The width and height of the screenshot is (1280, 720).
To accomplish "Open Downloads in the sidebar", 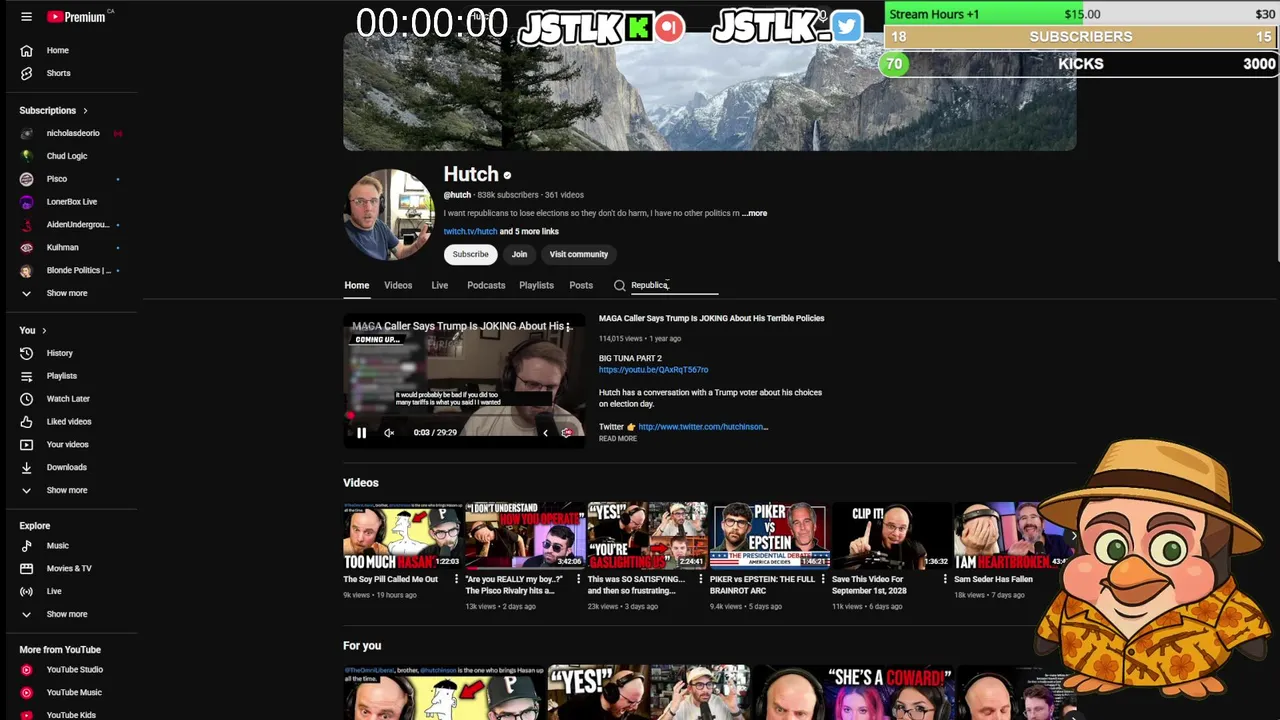I will (x=66, y=467).
